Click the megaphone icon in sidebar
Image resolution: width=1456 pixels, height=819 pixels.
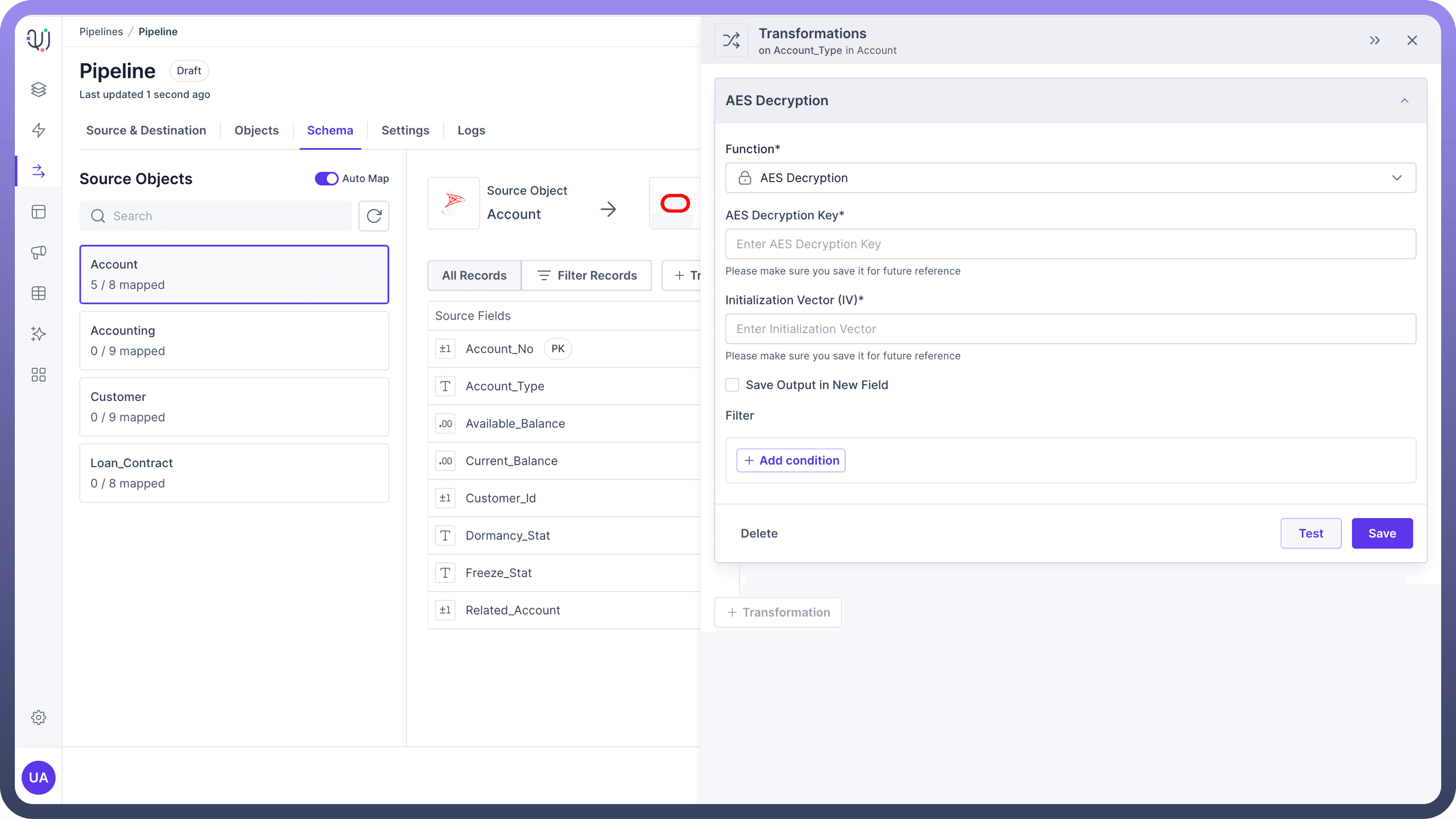(x=38, y=252)
